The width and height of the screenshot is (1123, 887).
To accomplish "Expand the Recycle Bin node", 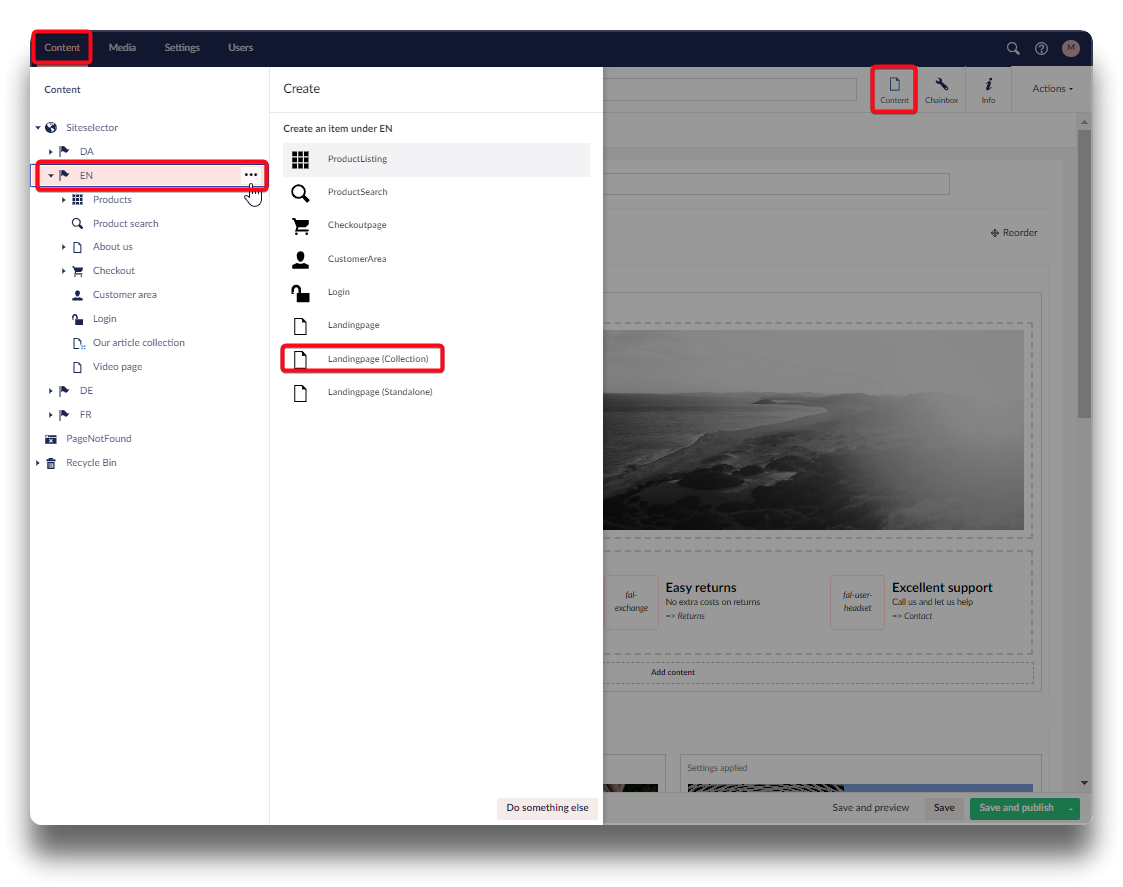I will click(x=38, y=463).
